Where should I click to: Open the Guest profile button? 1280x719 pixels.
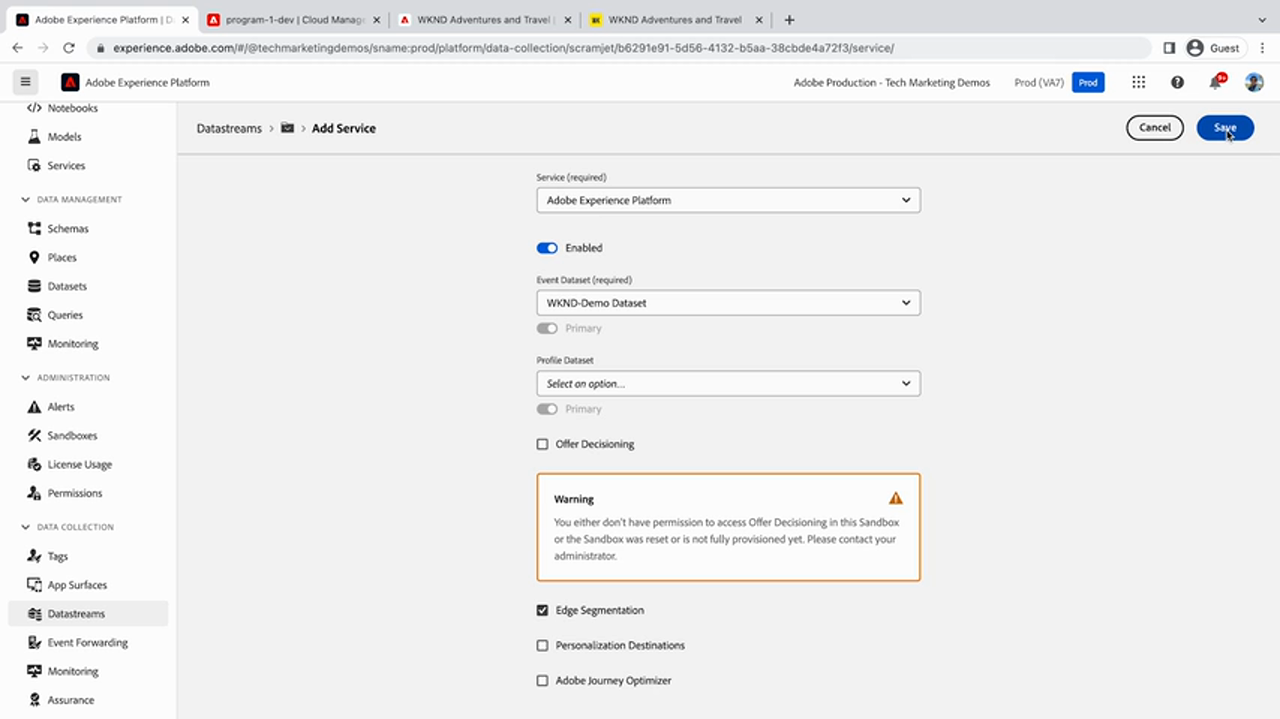coord(1213,48)
